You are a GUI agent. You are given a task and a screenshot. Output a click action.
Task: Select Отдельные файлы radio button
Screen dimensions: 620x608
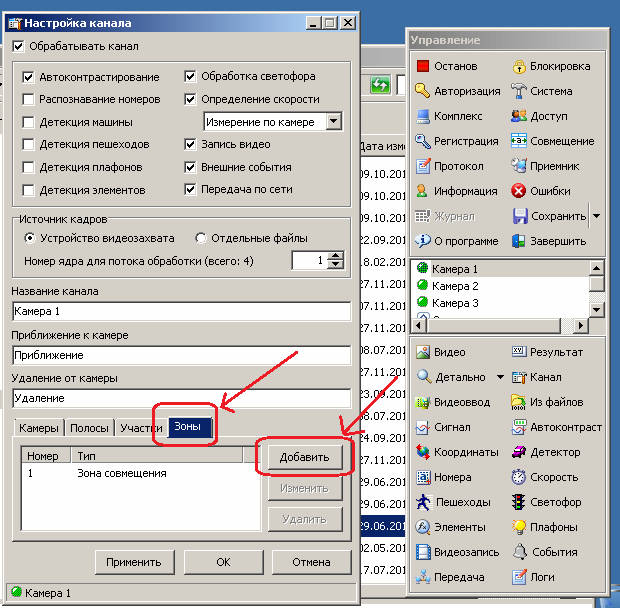tap(201, 238)
